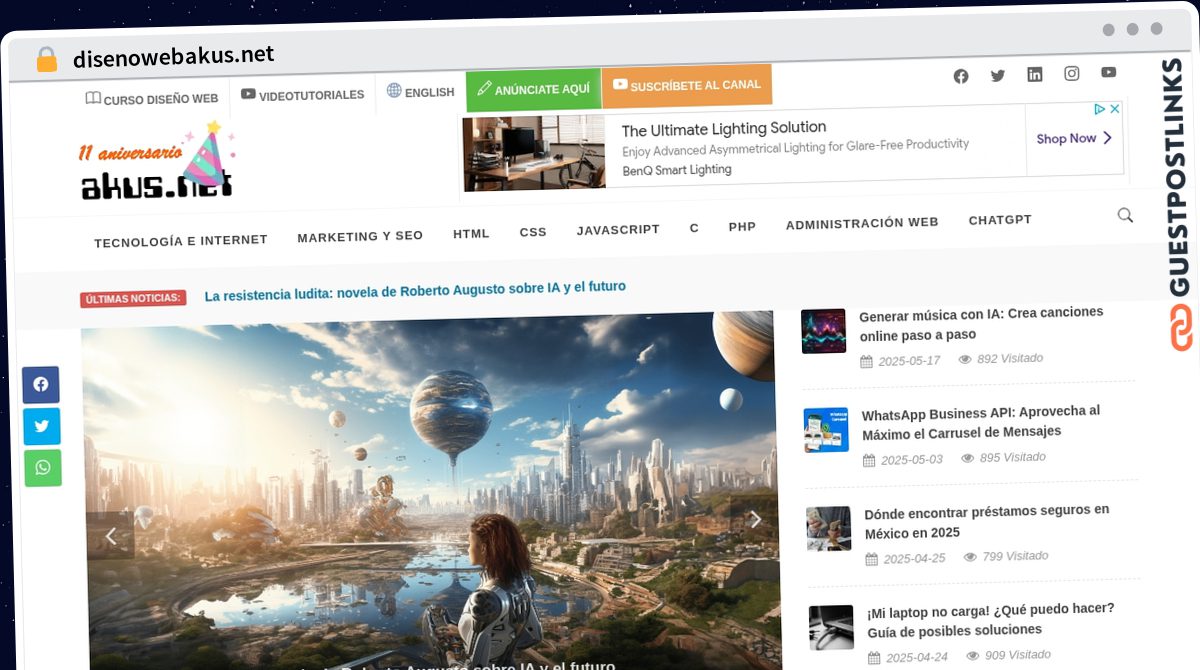Switch site language to English
Image resolution: width=1200 pixels, height=670 pixels.
pyautogui.click(x=421, y=92)
